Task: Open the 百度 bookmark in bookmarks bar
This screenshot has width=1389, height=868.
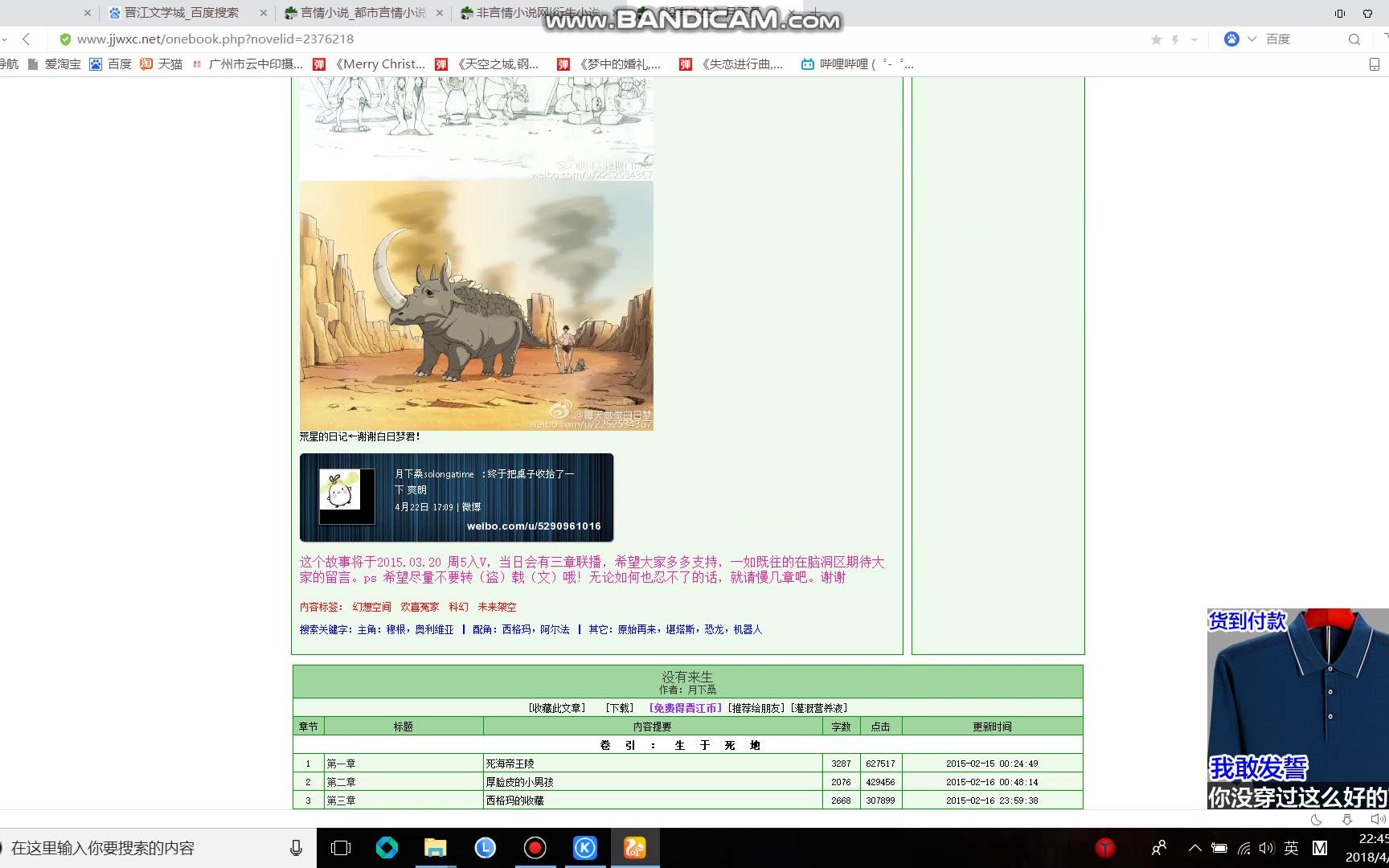Action: click(x=110, y=64)
